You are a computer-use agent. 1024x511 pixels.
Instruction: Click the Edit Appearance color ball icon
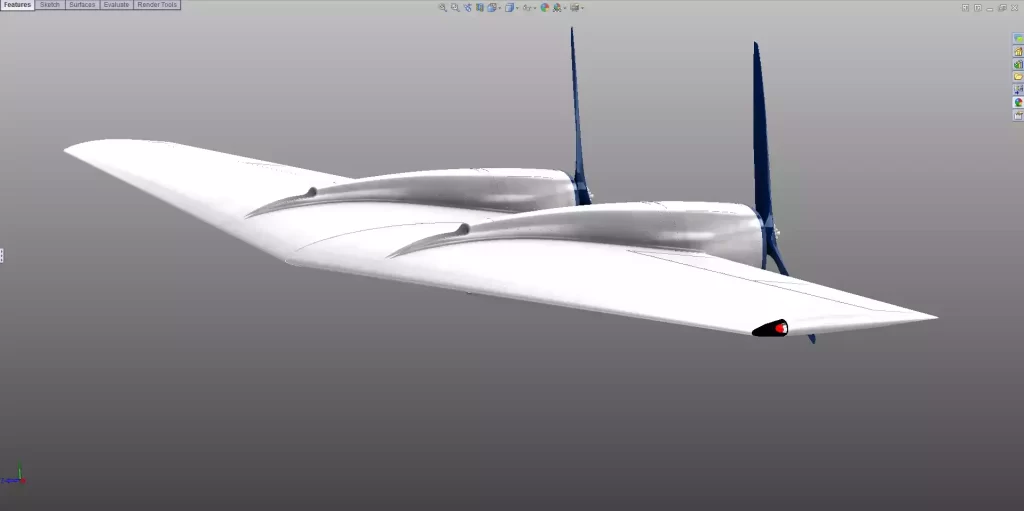(x=545, y=7)
